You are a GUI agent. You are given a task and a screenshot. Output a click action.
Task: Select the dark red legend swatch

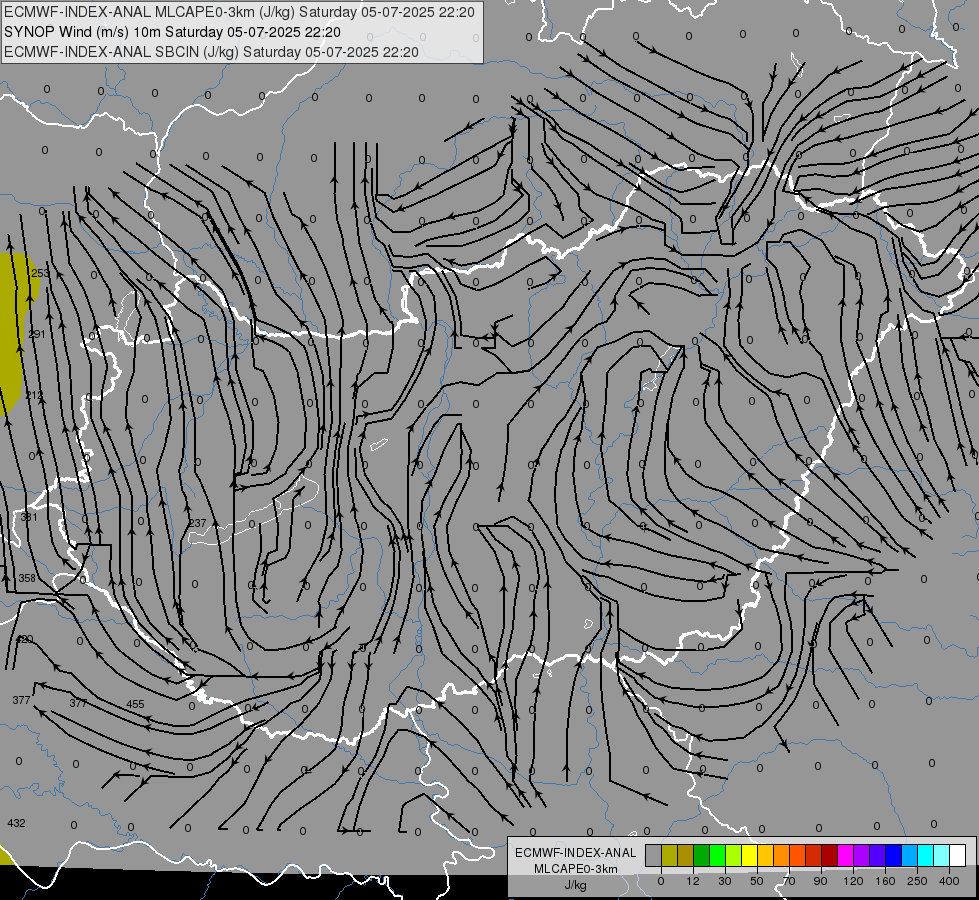(x=830, y=856)
